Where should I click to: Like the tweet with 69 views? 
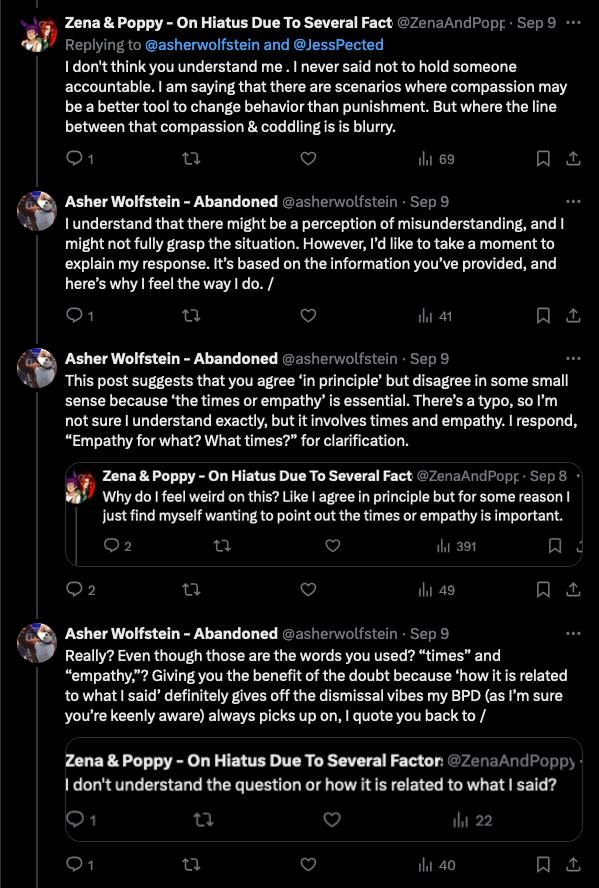pos(308,159)
